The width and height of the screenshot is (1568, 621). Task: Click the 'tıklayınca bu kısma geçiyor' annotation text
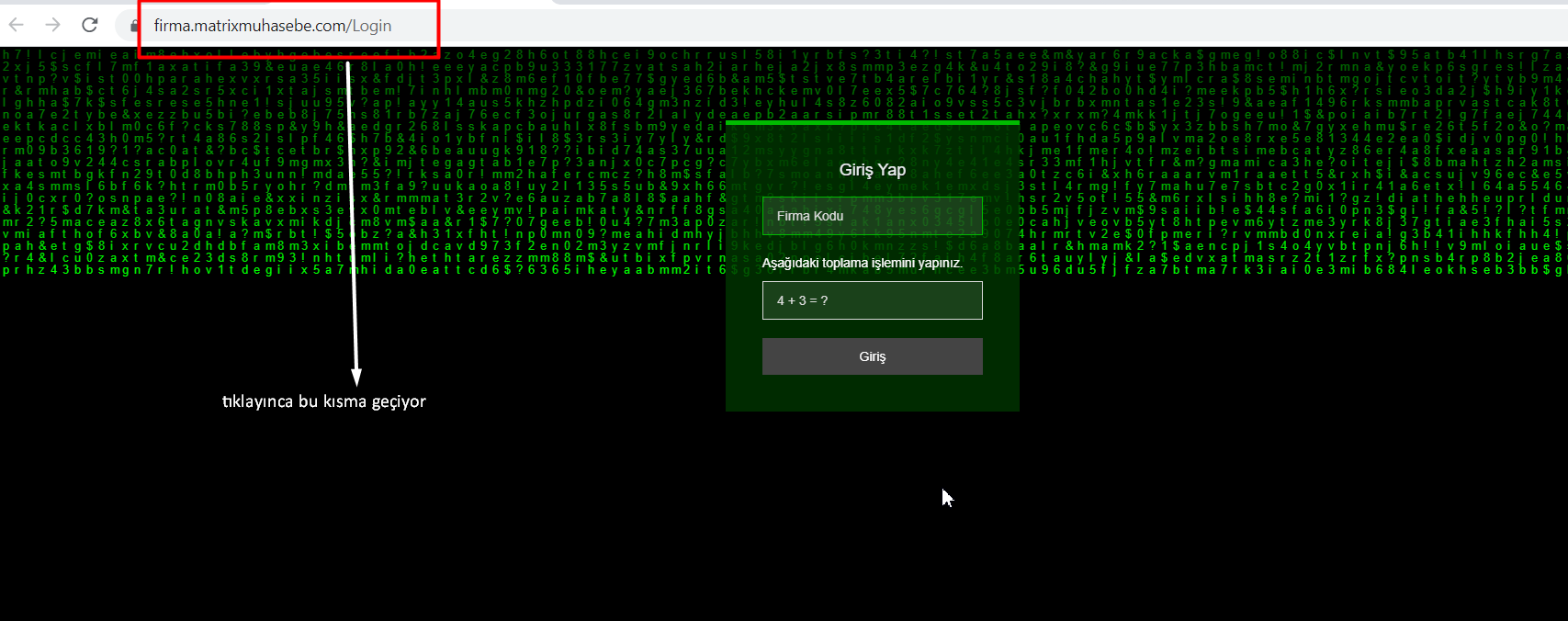tap(323, 401)
